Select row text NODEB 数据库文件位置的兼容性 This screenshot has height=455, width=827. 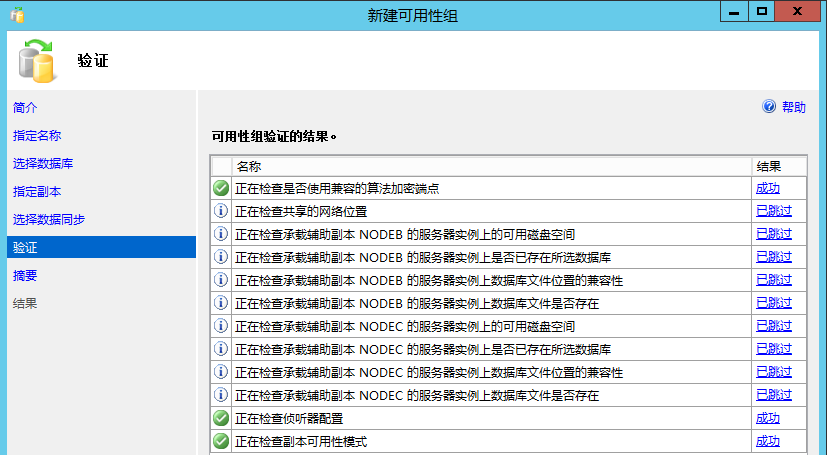pyautogui.click(x=429, y=280)
